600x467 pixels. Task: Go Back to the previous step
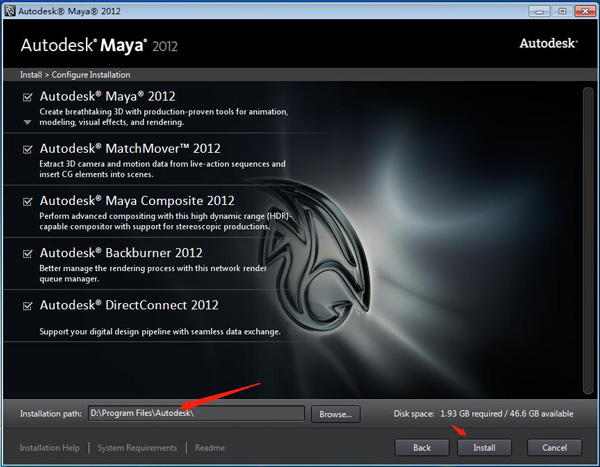422,447
